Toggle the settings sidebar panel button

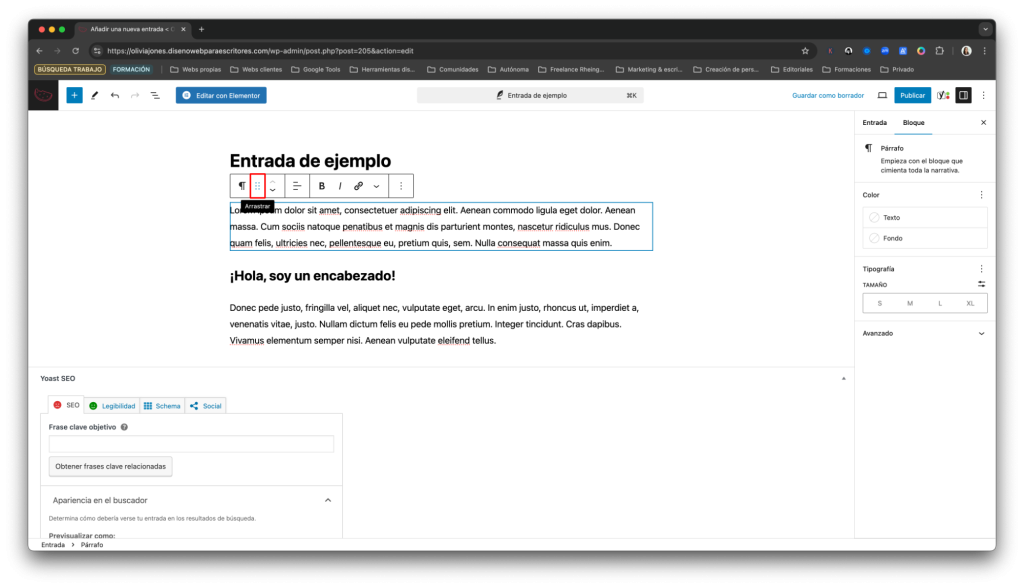click(x=963, y=95)
